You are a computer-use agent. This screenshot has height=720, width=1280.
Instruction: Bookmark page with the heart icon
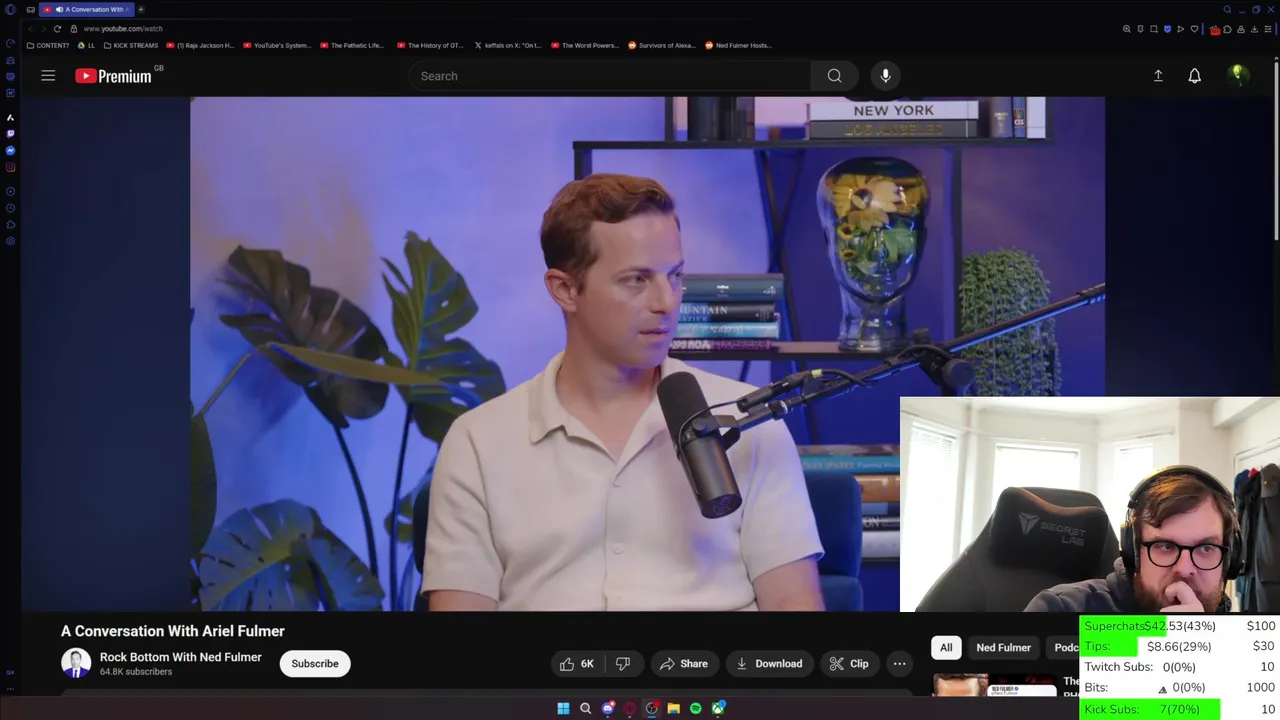click(1194, 29)
